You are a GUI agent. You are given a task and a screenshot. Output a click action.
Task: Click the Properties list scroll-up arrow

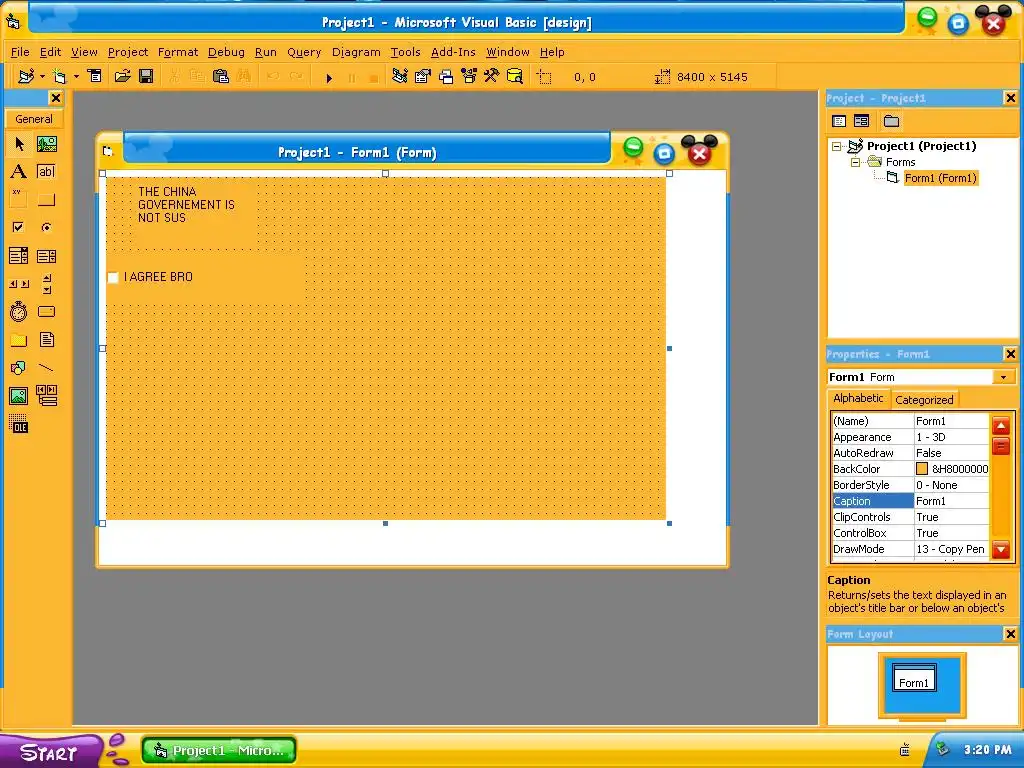1001,425
